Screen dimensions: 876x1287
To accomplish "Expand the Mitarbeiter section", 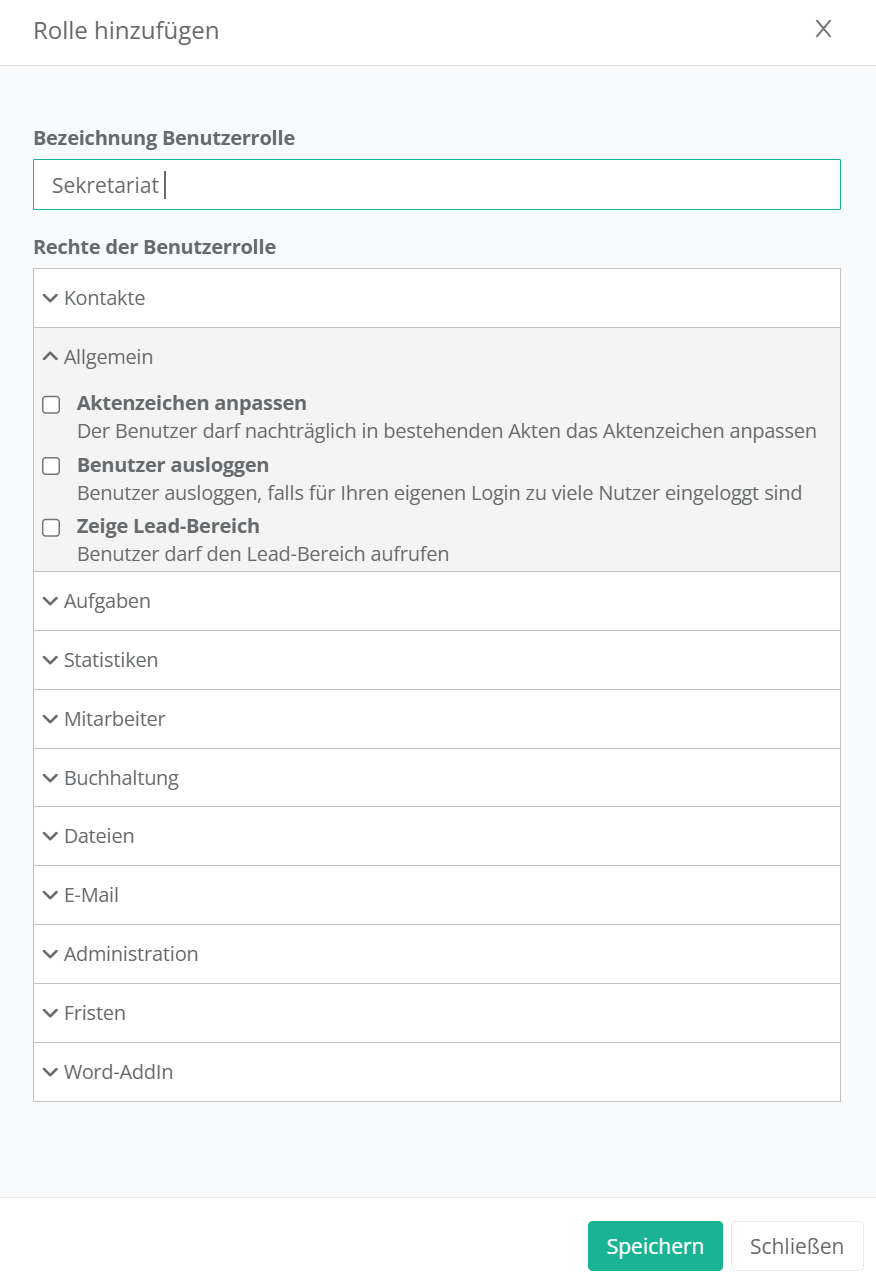I will (x=114, y=719).
